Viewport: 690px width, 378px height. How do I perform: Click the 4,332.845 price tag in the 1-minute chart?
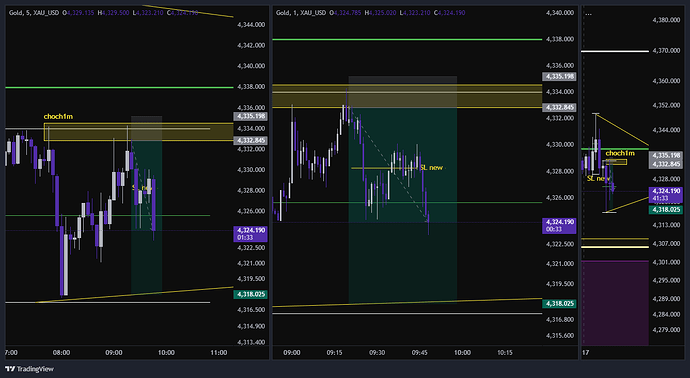(x=559, y=107)
